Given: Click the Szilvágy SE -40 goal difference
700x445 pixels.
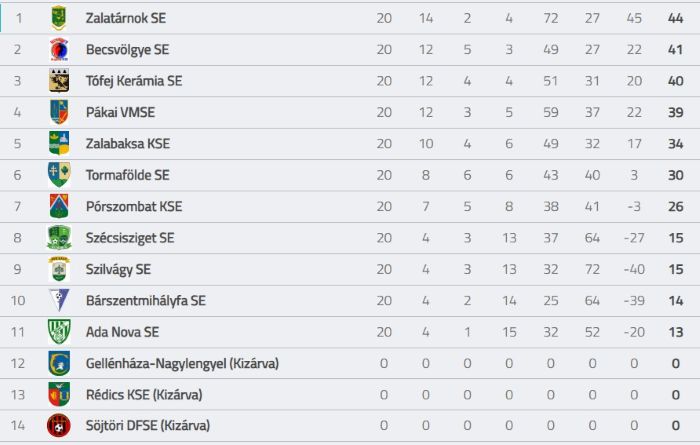Looking at the screenshot, I should pos(634,269).
